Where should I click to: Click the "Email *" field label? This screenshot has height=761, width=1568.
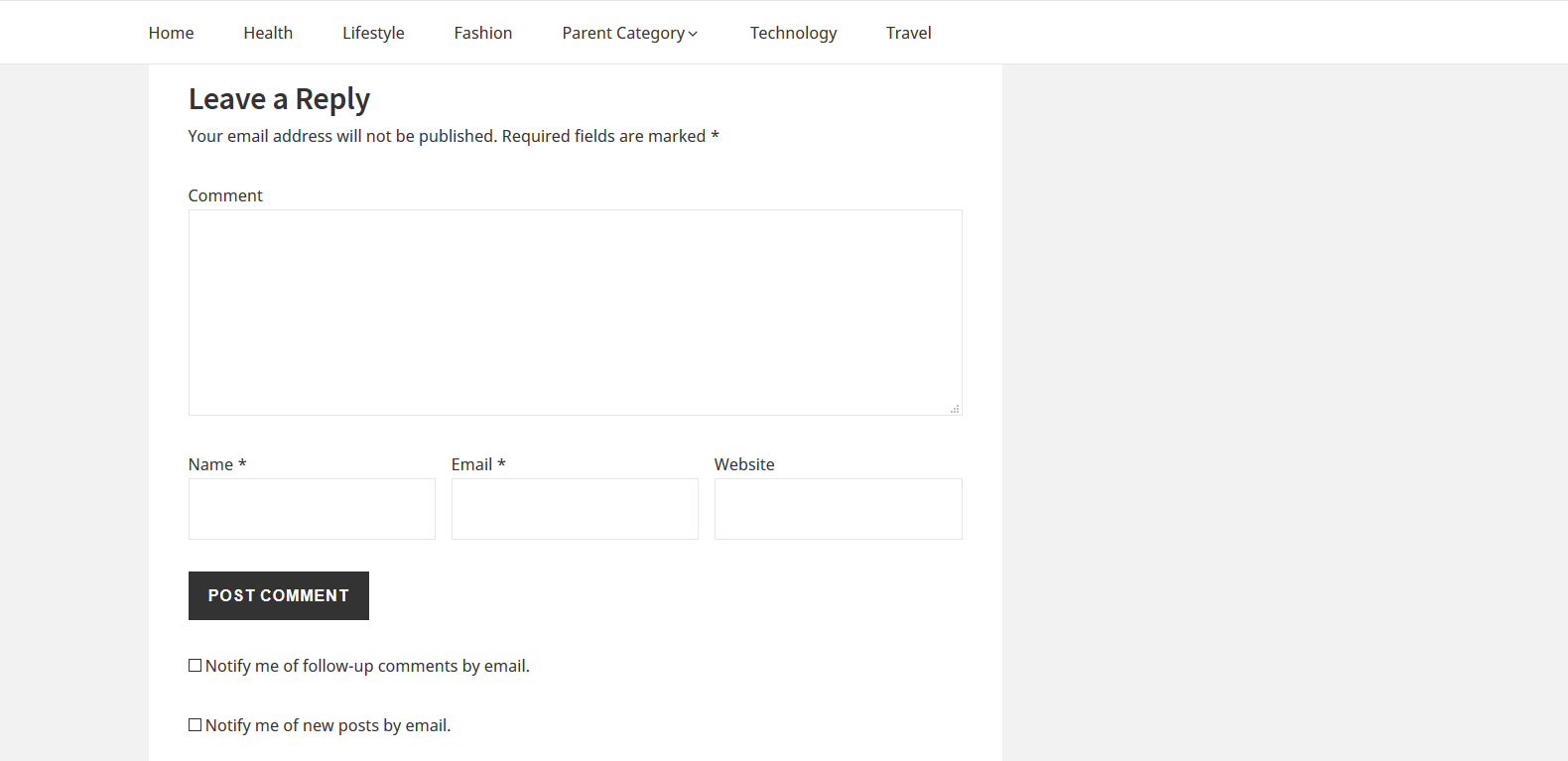(478, 464)
